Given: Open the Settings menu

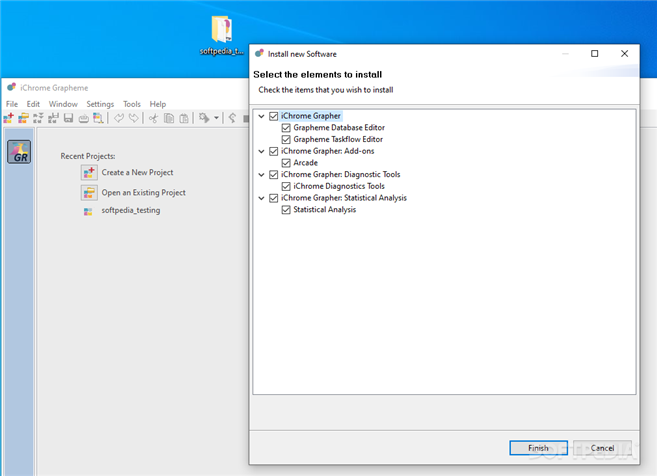Looking at the screenshot, I should (x=100, y=104).
